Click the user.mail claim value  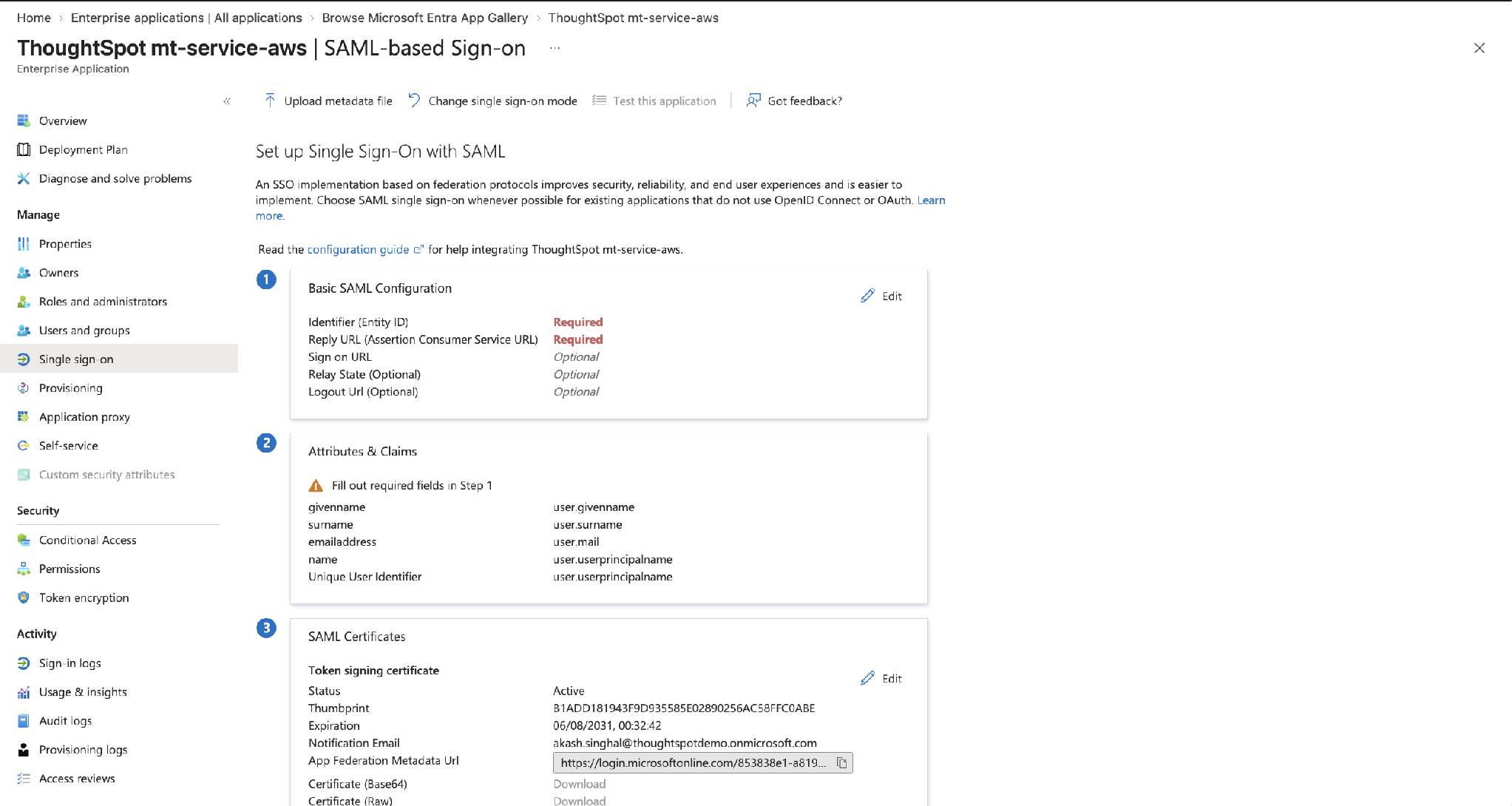tap(576, 541)
